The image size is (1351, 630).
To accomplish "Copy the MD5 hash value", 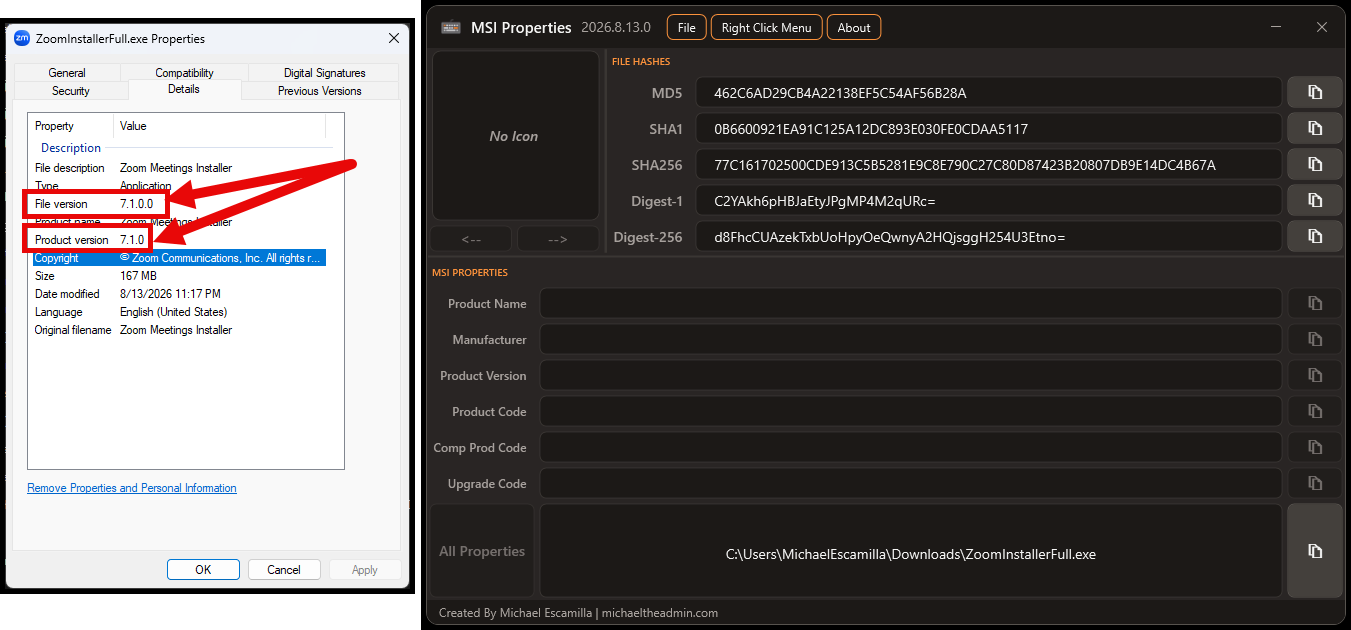I will click(1314, 92).
